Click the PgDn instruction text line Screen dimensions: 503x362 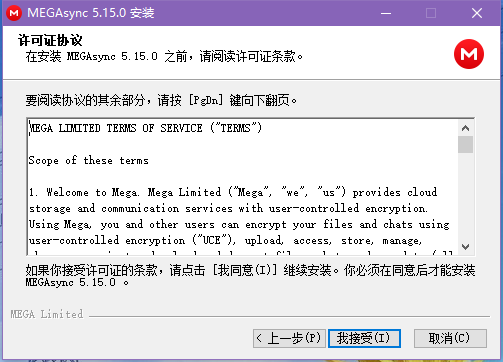click(161, 100)
